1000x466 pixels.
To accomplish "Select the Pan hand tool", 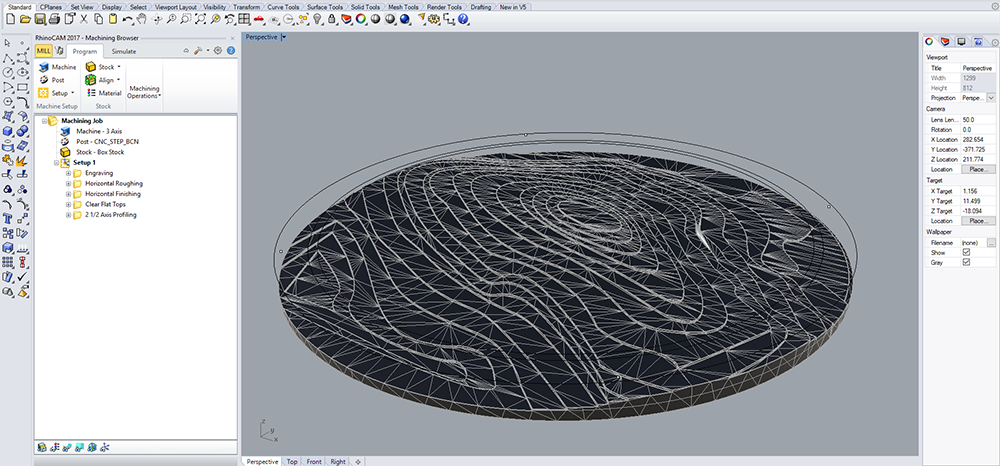I will point(144,19).
